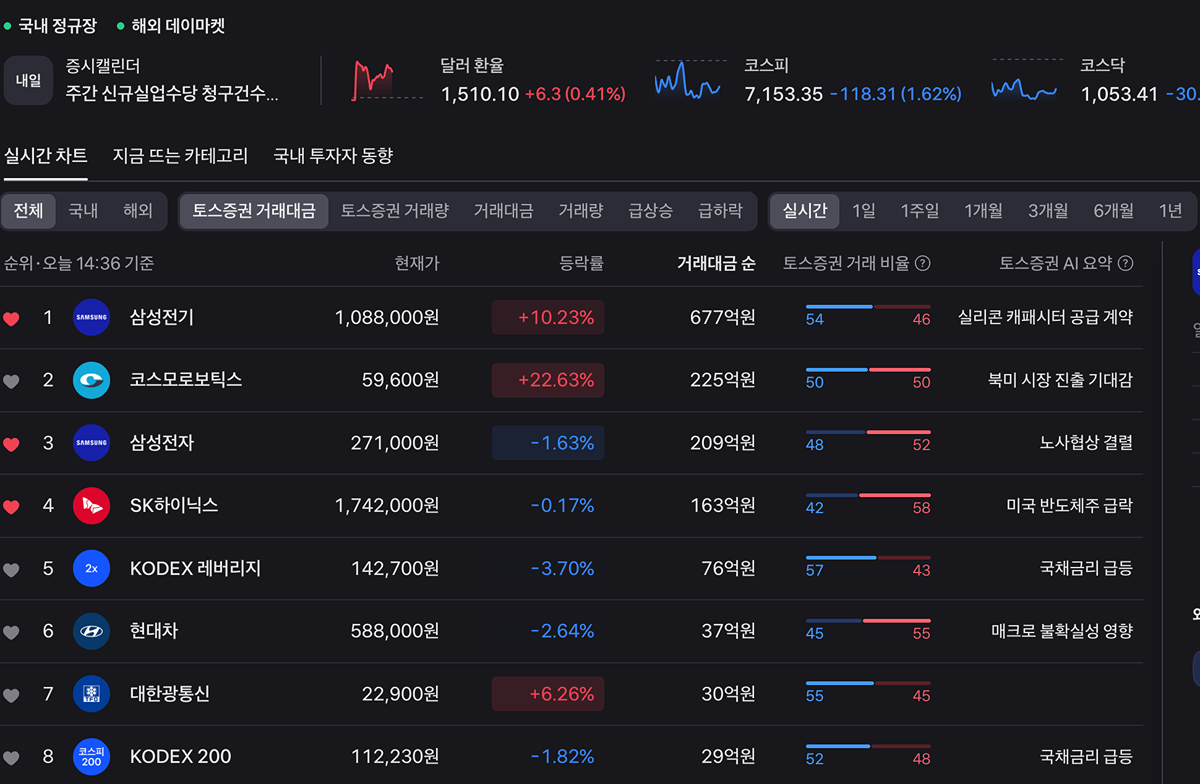Open 코스모로보틱스 stock name
This screenshot has height=784, width=1200.
(x=186, y=380)
